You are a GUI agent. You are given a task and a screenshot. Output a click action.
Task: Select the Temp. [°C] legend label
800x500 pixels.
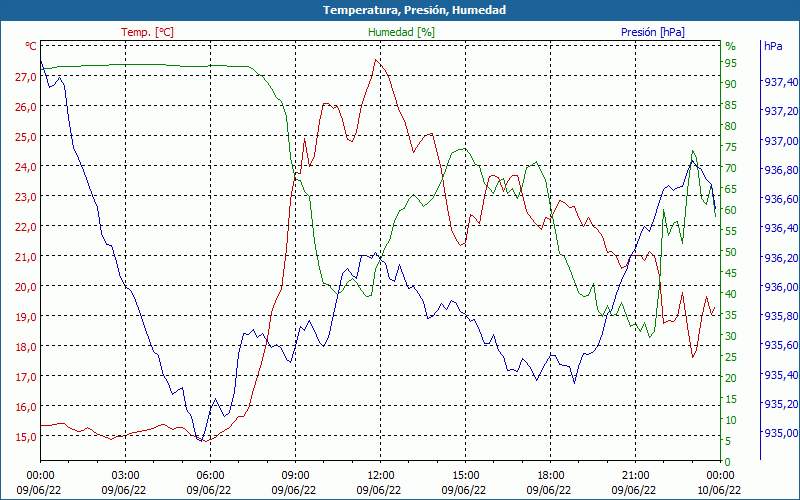coord(147,32)
